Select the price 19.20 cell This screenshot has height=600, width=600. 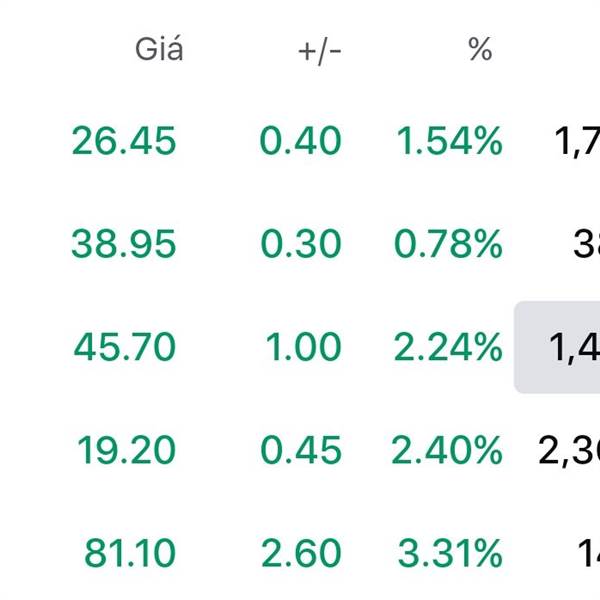pos(126,450)
